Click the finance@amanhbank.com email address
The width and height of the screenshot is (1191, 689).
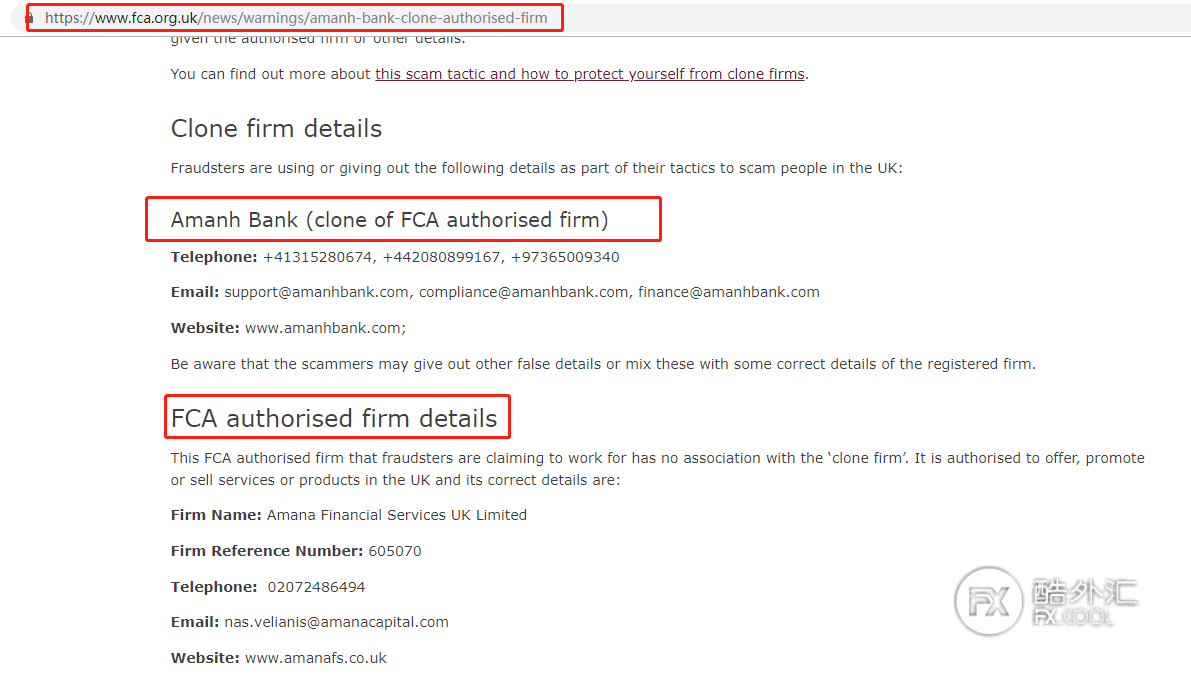[728, 292]
